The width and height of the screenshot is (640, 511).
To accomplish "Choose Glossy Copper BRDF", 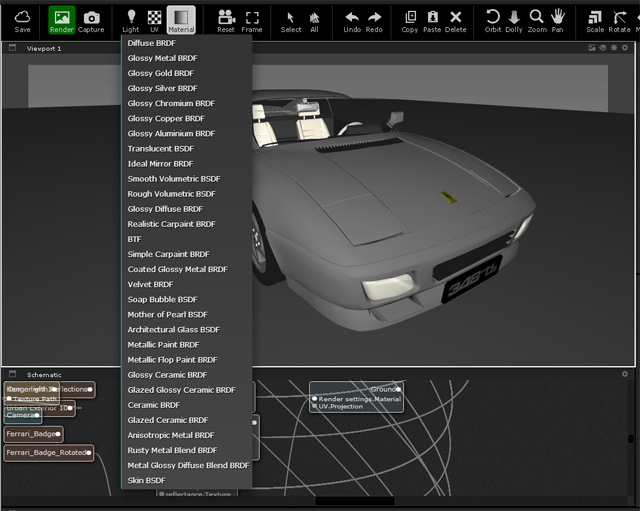I will pos(187,118).
